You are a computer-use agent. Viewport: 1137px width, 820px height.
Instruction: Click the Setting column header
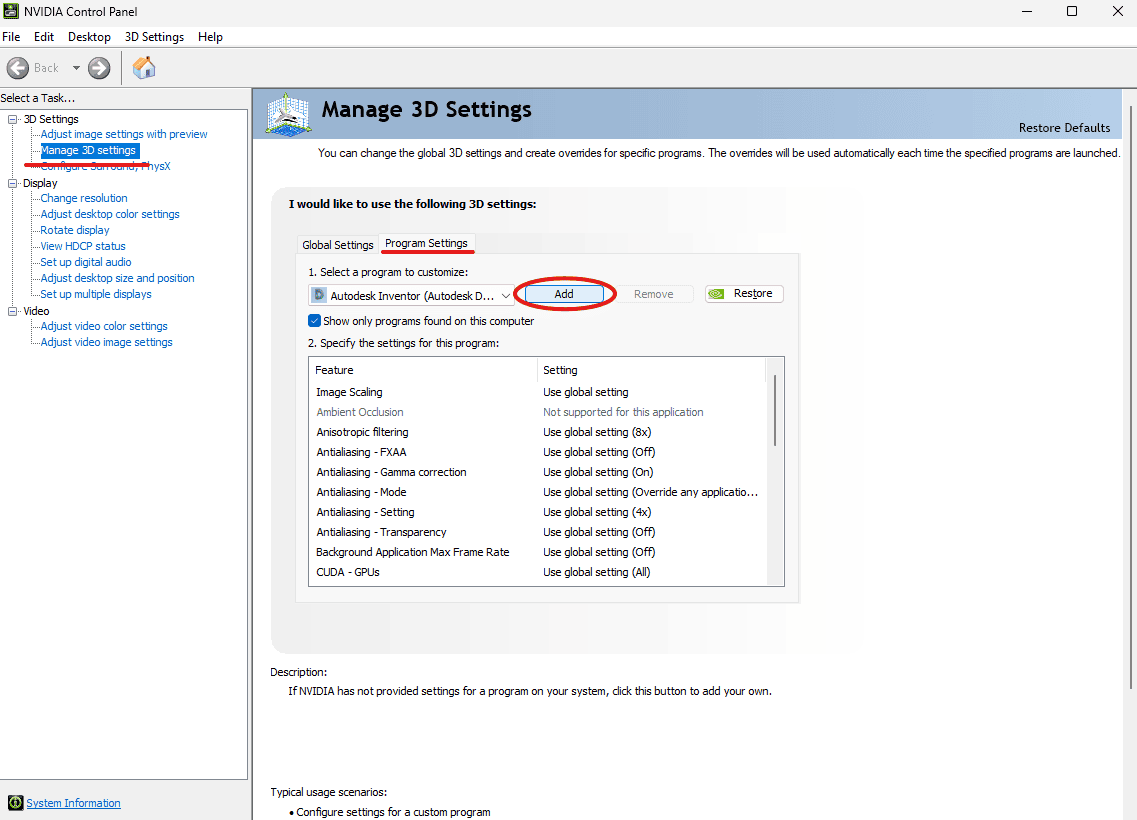pyautogui.click(x=651, y=370)
